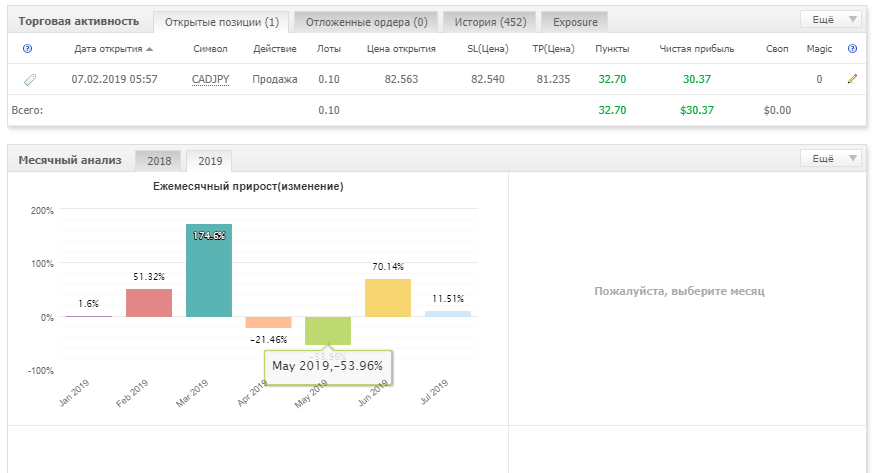875x473 pixels.
Task: Sort by Пункты column header
Action: [612, 49]
